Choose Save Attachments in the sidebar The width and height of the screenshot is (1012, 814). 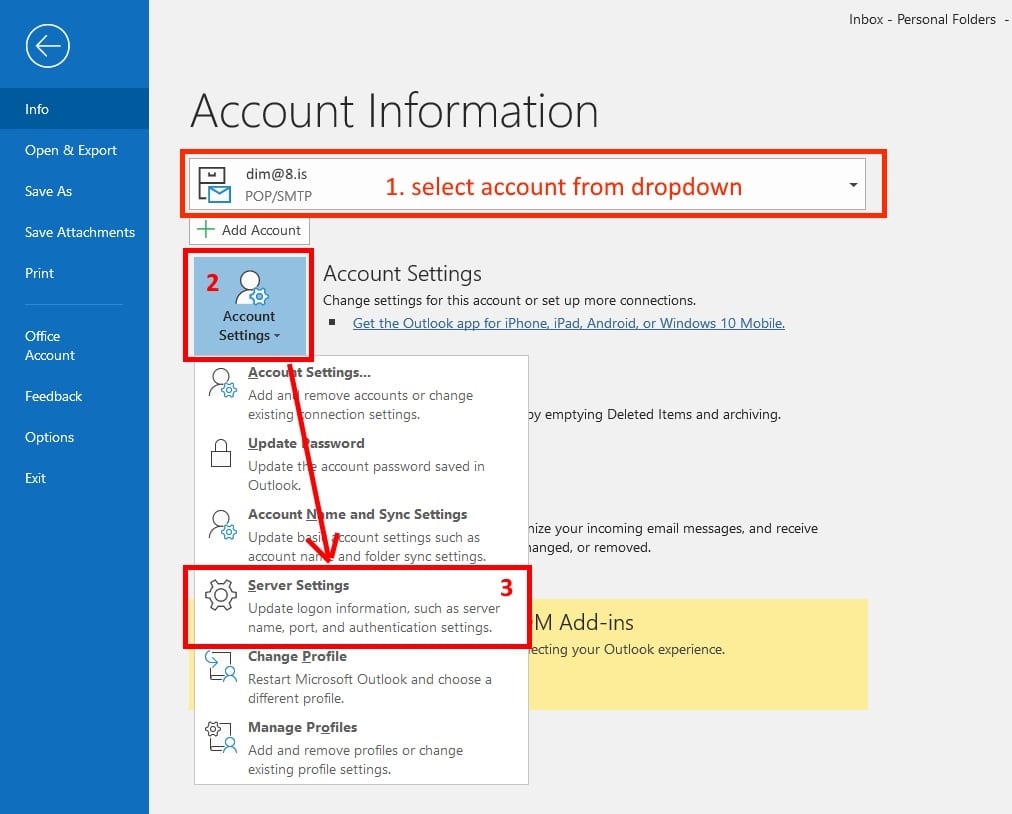pos(74,232)
